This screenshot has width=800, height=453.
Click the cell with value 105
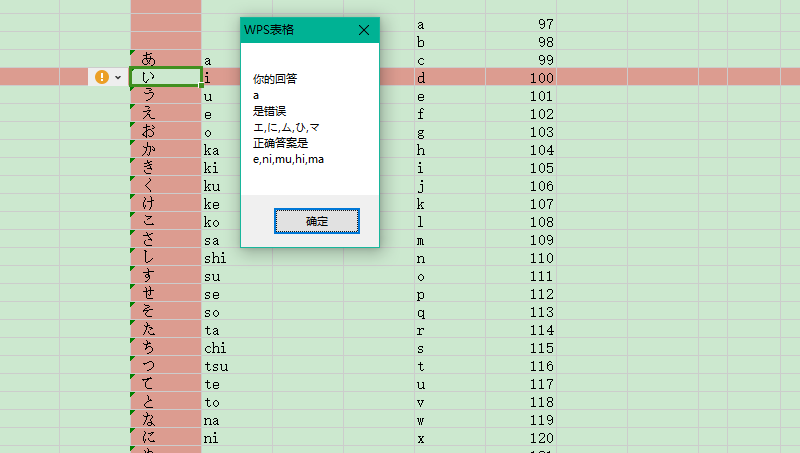point(521,167)
